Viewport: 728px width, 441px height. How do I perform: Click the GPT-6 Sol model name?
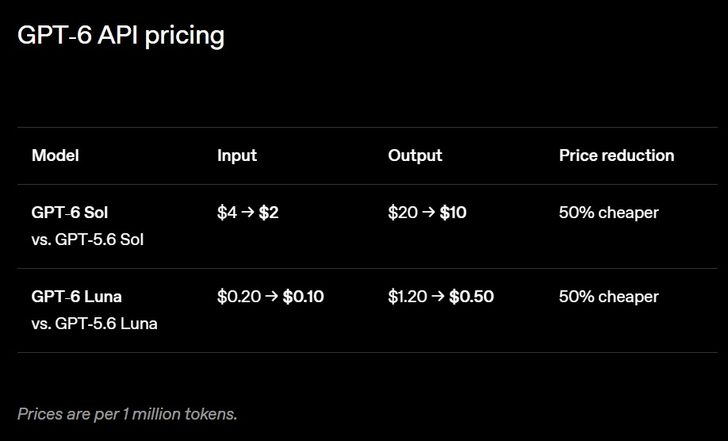70,213
